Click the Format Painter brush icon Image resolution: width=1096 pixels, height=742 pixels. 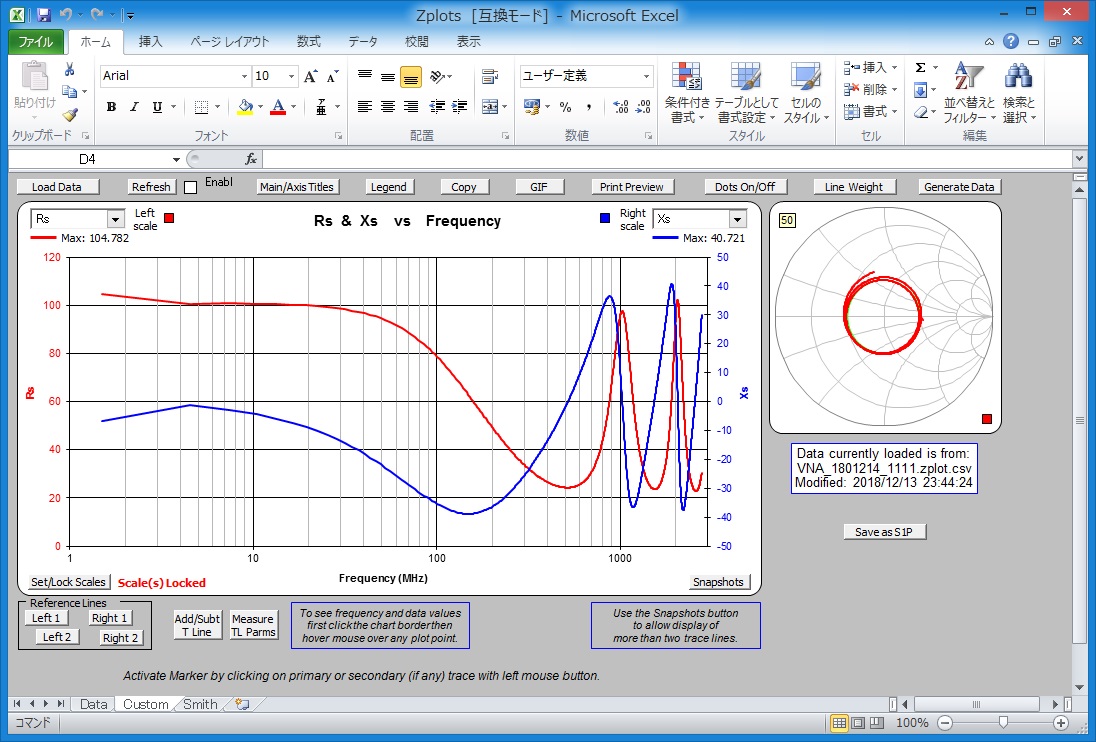pos(69,115)
